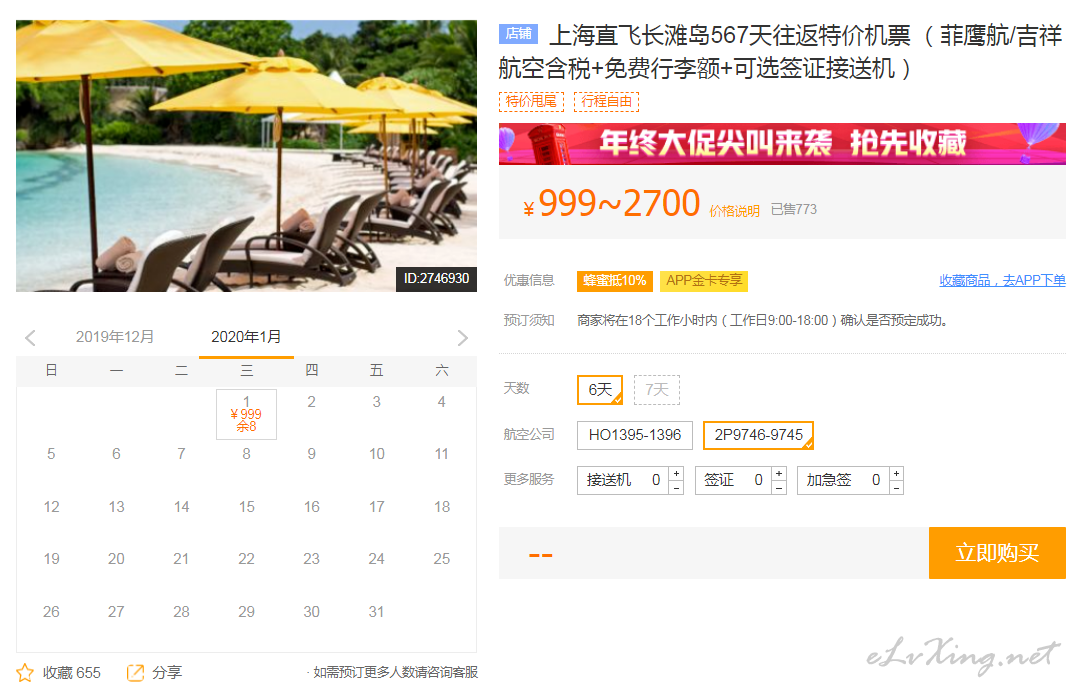
Task: Click the blue 店铺 badge
Action: pyautogui.click(x=518, y=33)
